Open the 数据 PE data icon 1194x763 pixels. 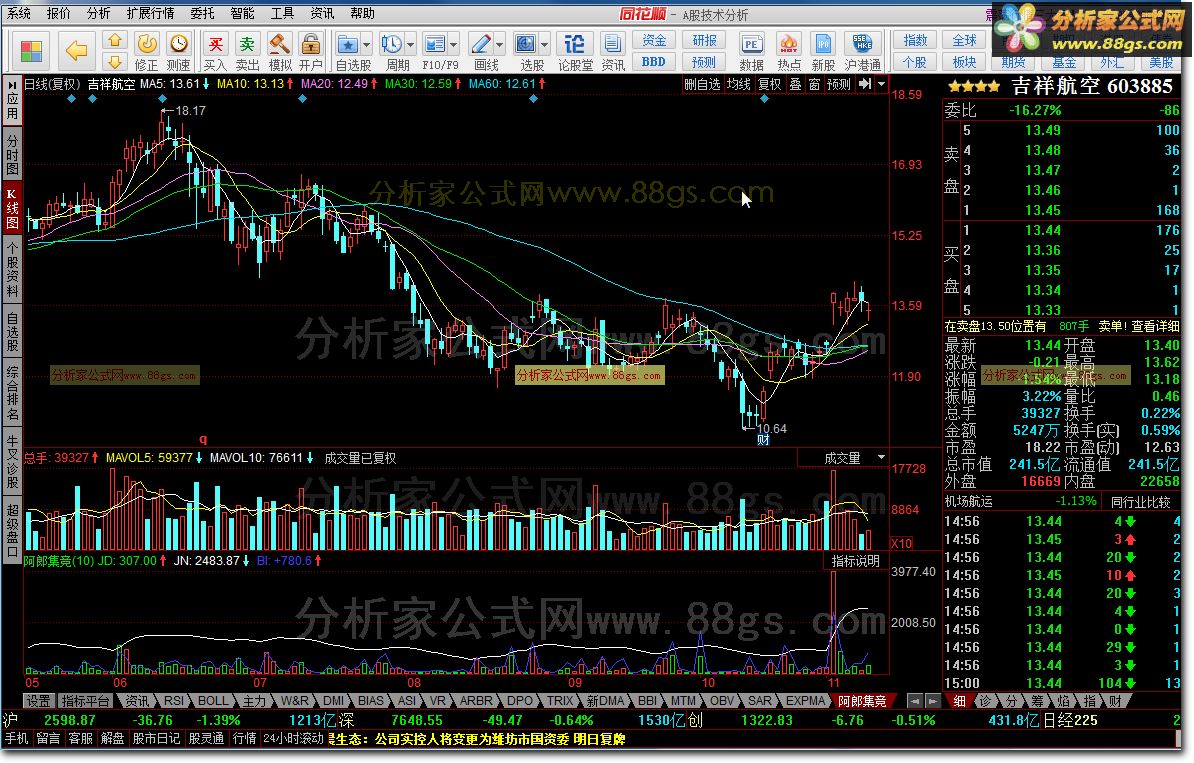pos(752,52)
